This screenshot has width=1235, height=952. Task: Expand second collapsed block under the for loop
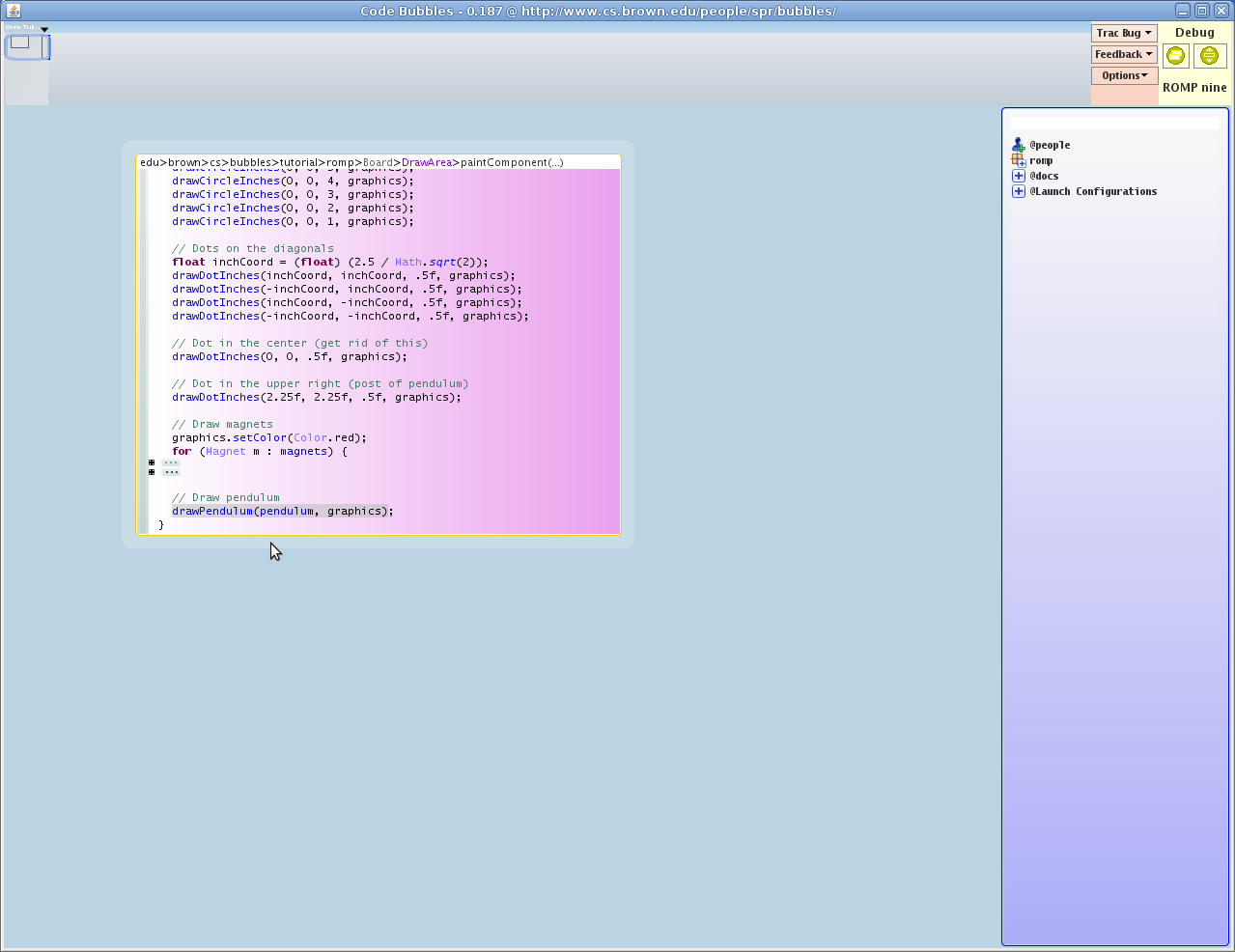(152, 472)
